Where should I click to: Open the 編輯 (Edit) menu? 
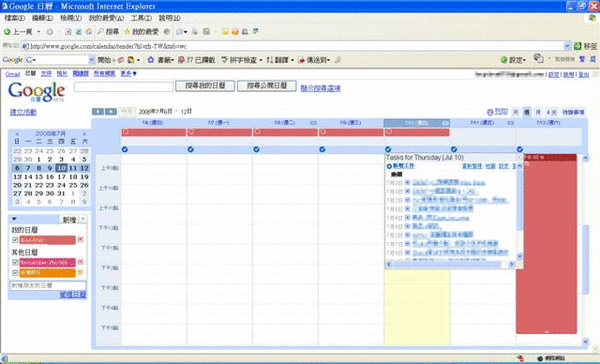42,18
